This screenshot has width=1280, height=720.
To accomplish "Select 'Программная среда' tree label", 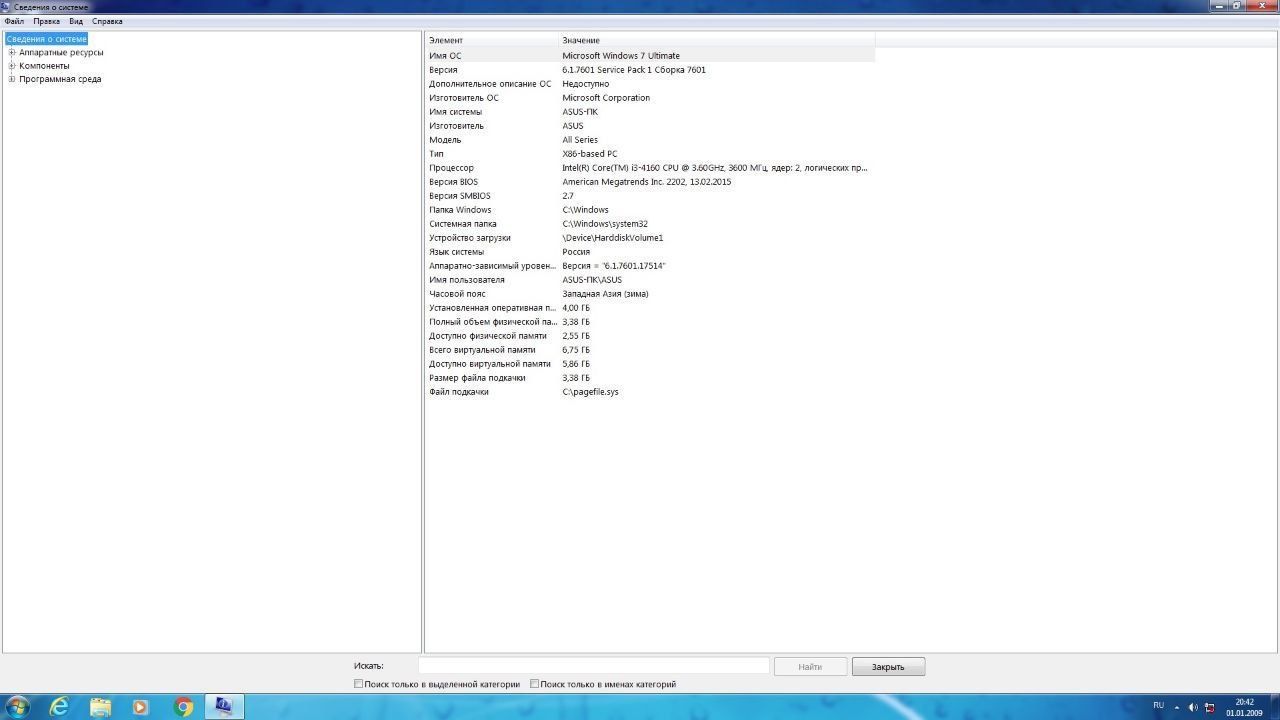I will click(60, 79).
